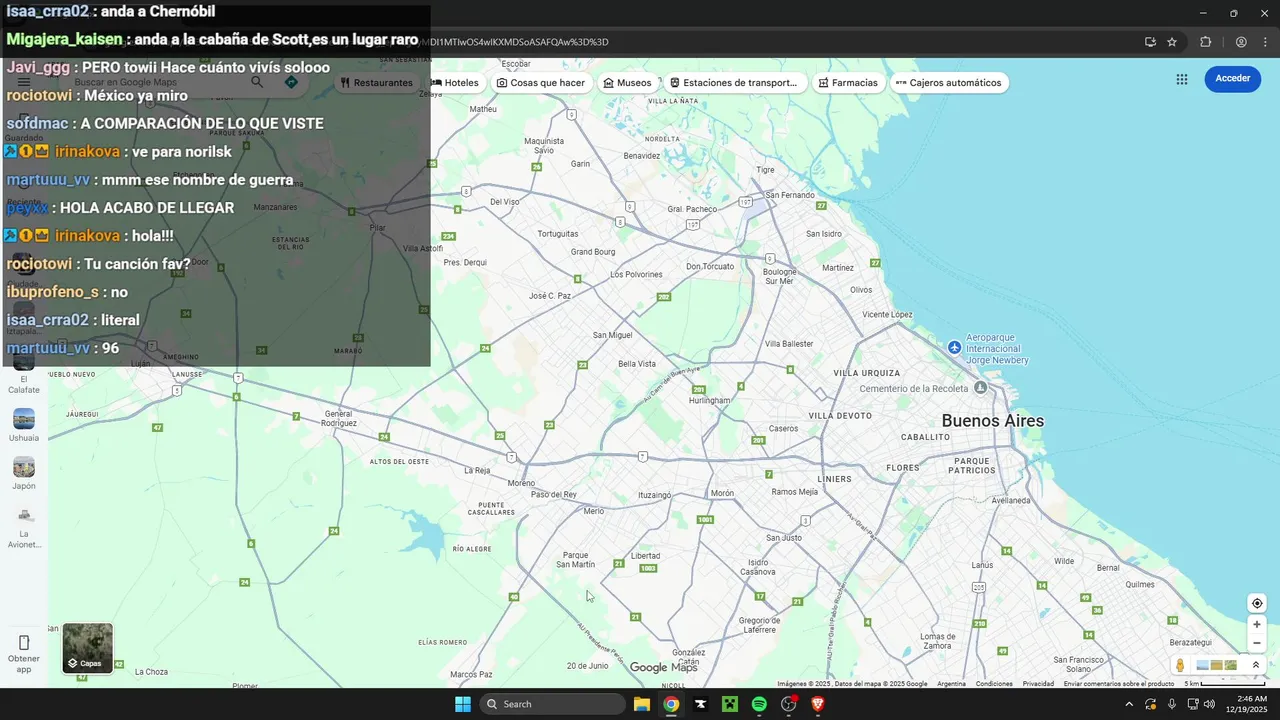Show hidden system tray icons

[1129, 704]
